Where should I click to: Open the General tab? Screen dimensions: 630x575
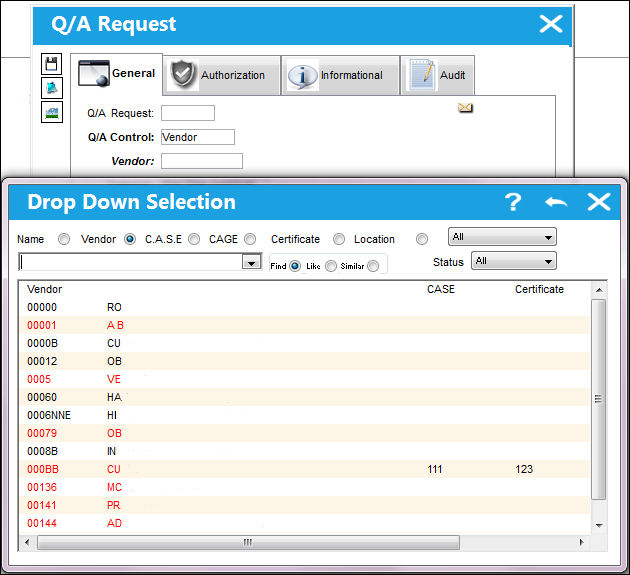coord(117,74)
